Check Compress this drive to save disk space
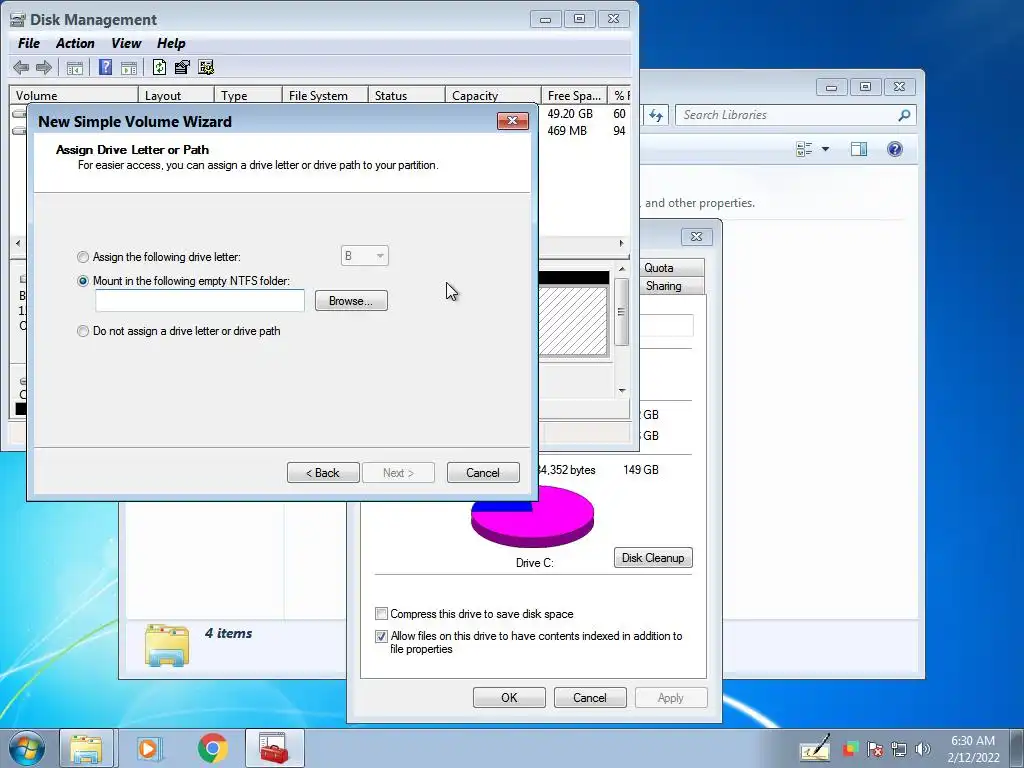Image resolution: width=1024 pixels, height=768 pixels. [381, 614]
